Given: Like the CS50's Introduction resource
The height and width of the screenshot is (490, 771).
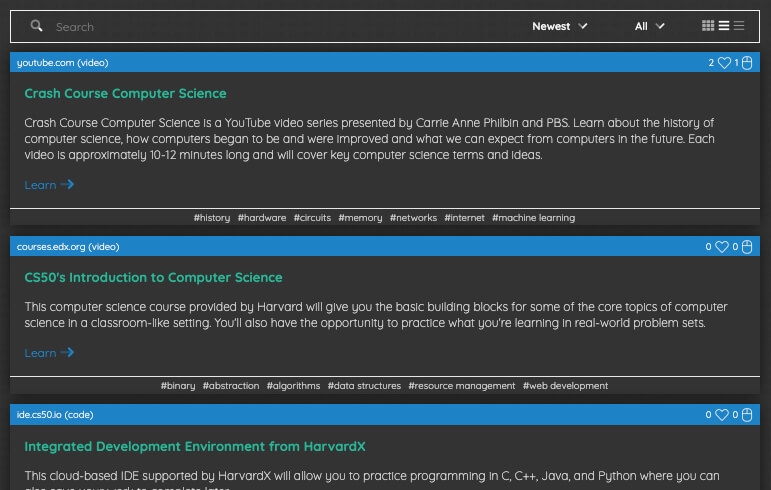Looking at the screenshot, I should (722, 247).
